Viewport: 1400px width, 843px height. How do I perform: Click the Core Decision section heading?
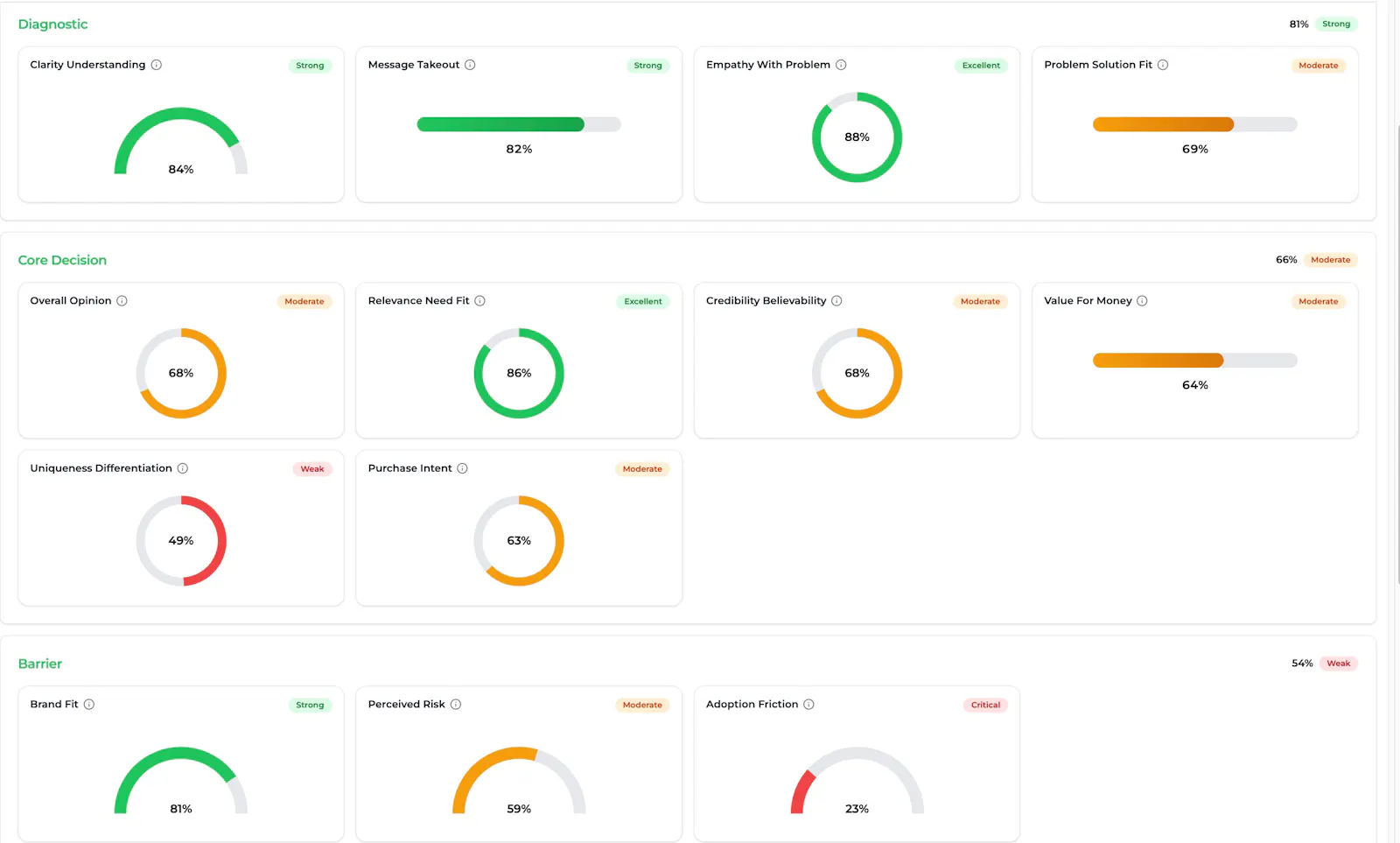(x=62, y=261)
